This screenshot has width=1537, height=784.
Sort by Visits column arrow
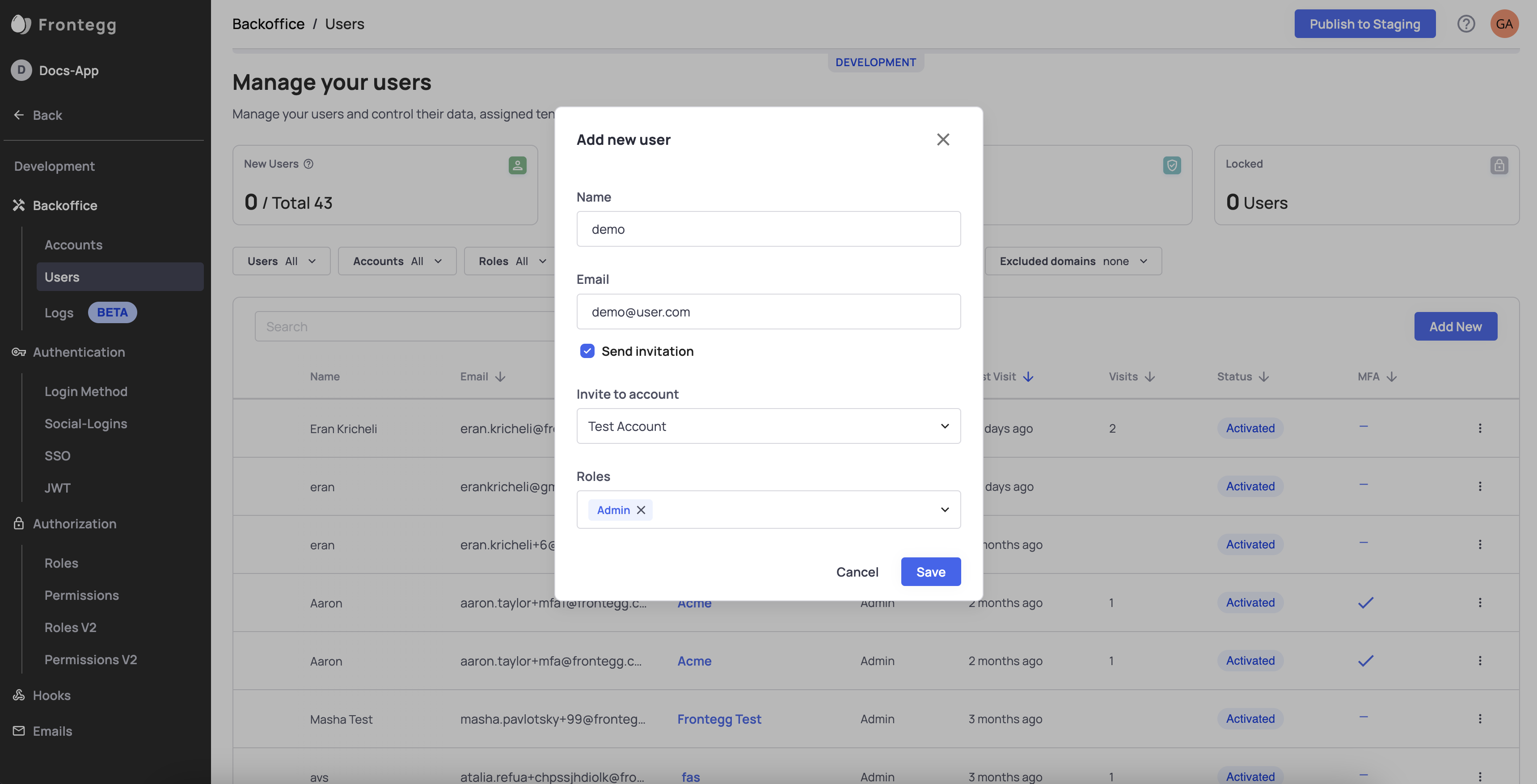click(1150, 377)
